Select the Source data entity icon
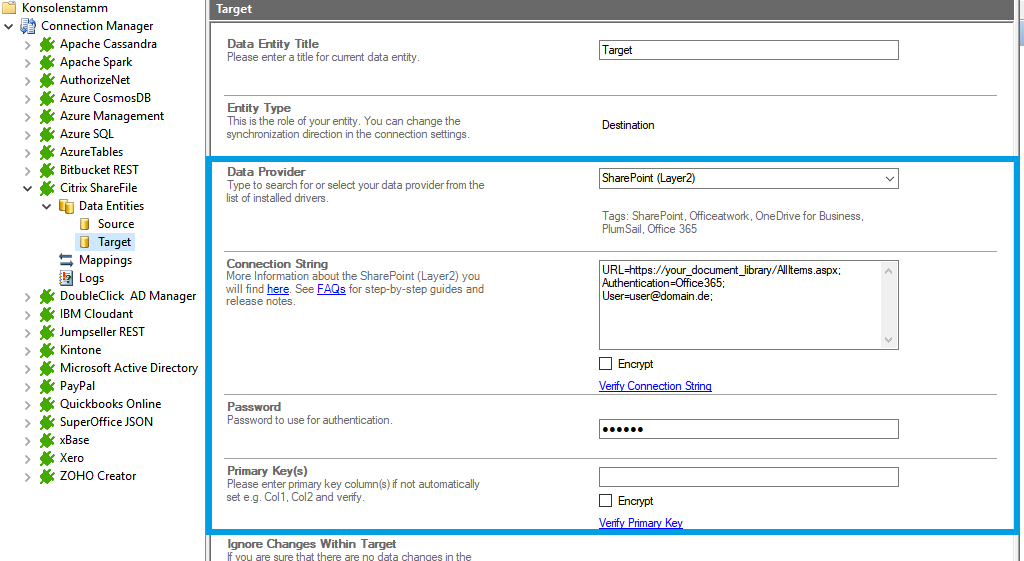The height and width of the screenshot is (561, 1024). [85, 224]
